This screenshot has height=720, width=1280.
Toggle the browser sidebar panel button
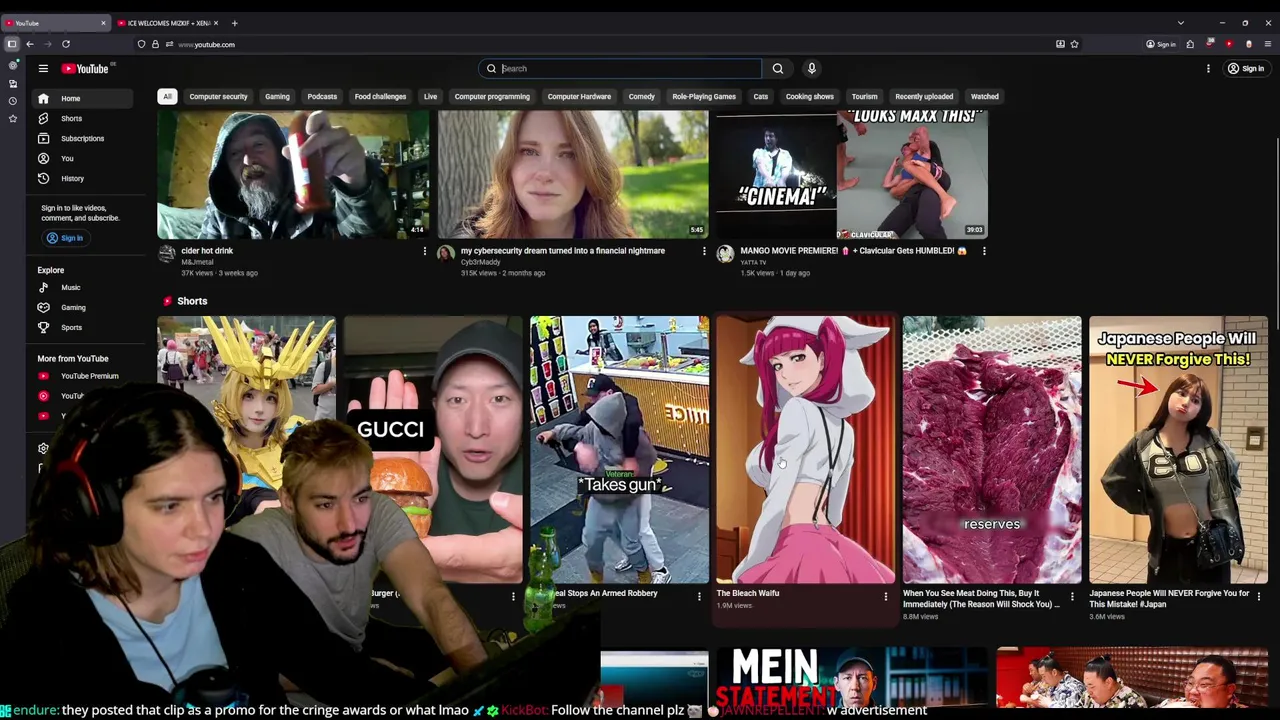pos(12,44)
